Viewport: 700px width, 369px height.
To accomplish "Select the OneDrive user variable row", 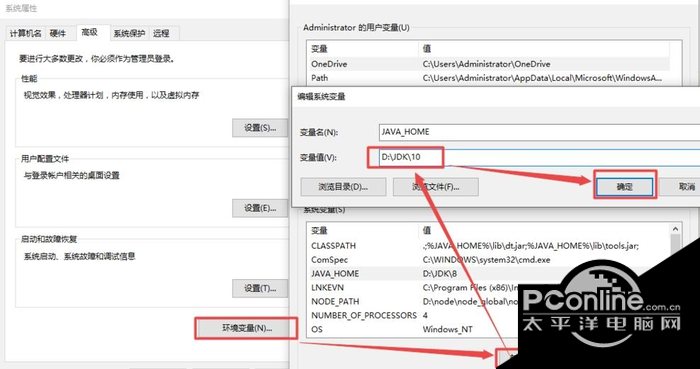I will [490, 64].
